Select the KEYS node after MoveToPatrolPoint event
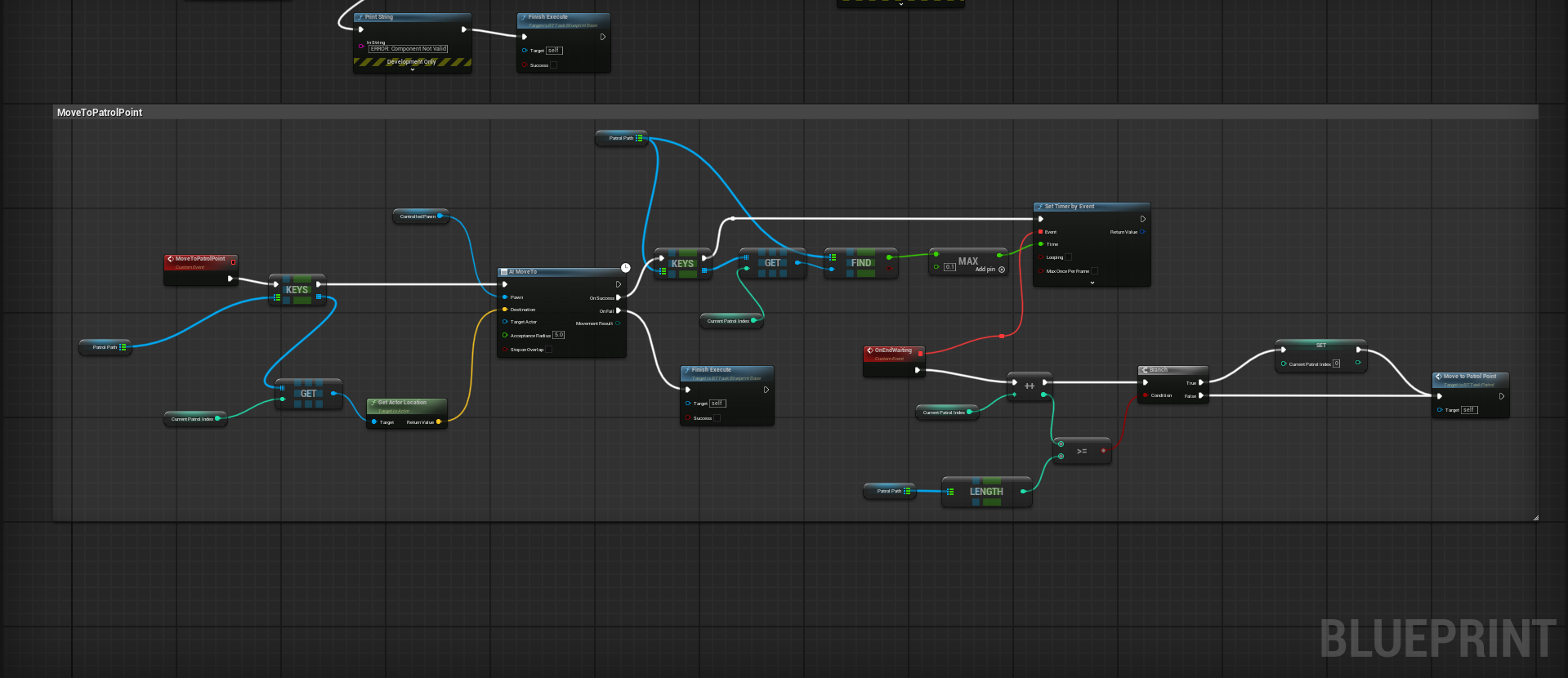Viewport: 1568px width, 678px height. (x=297, y=290)
